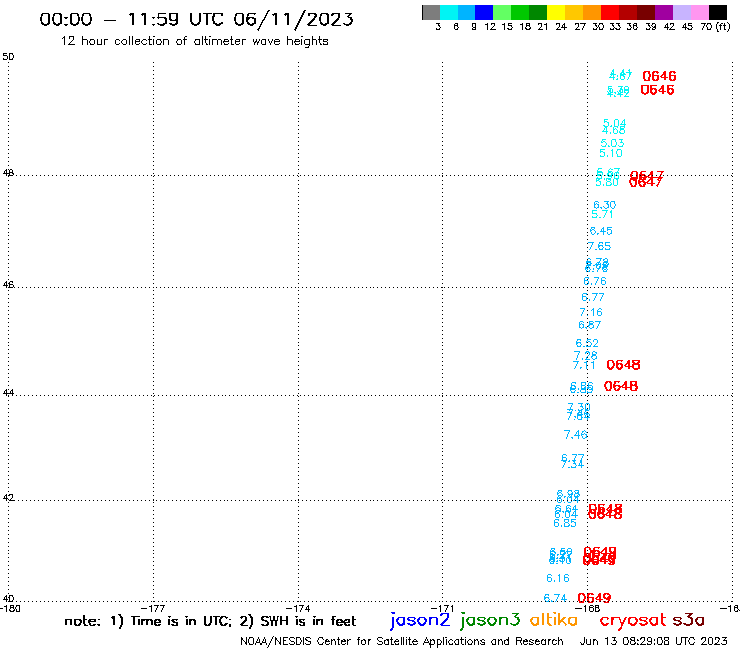Image resolution: width=740 pixels, height=650 pixels.
Task: Click the longitude axis label -168
Action: click(x=589, y=608)
